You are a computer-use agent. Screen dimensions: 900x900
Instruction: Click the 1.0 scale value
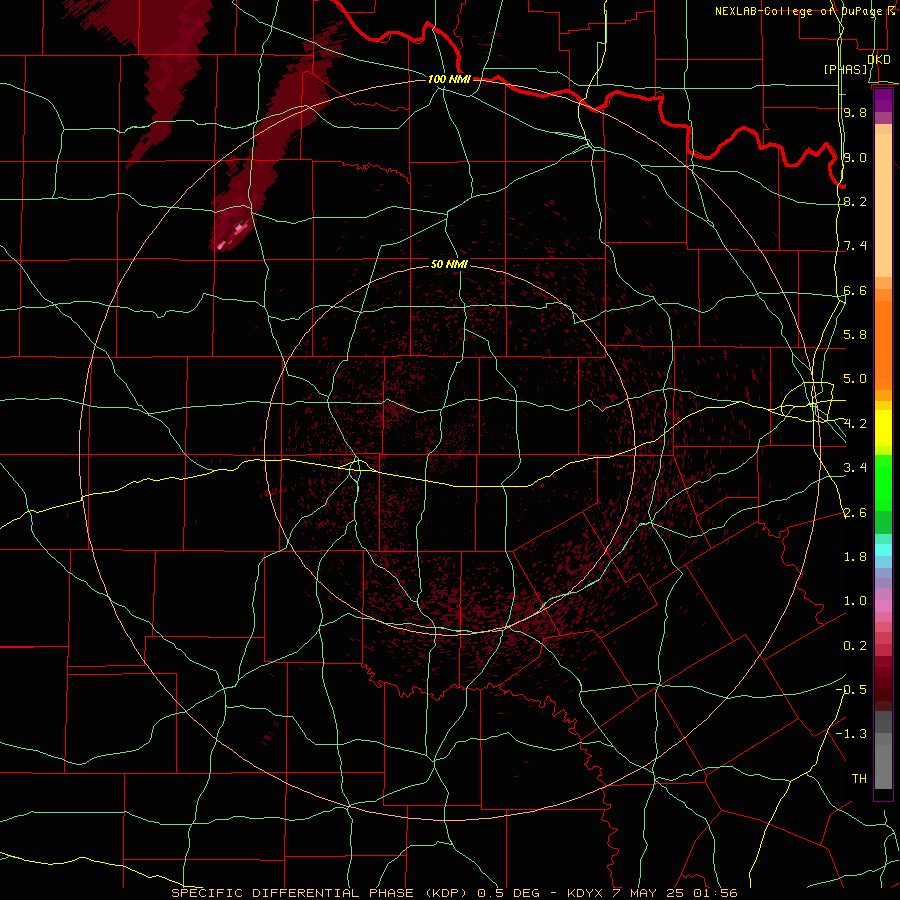click(855, 601)
